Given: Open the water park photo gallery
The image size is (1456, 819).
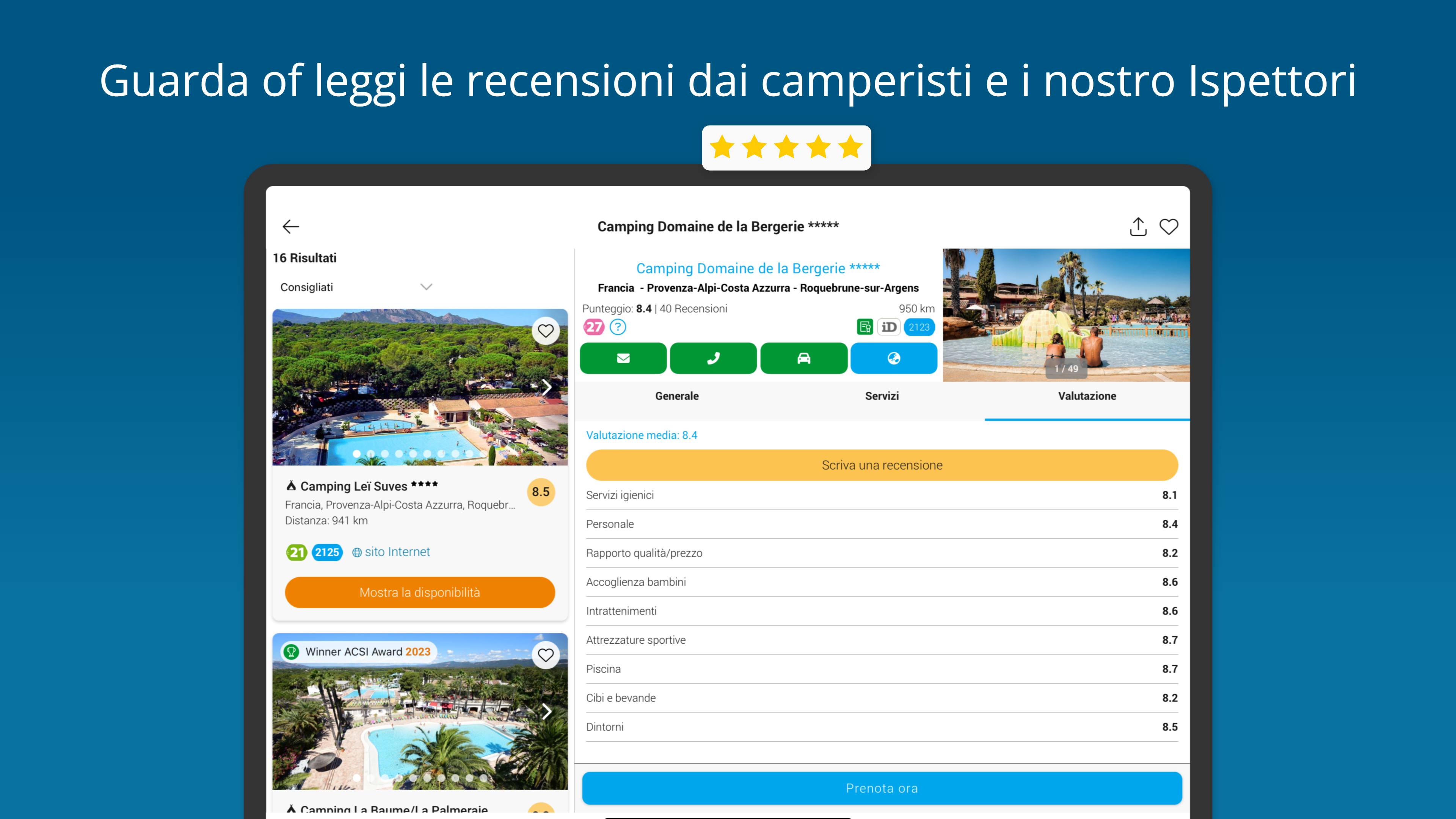Looking at the screenshot, I should point(1065,315).
